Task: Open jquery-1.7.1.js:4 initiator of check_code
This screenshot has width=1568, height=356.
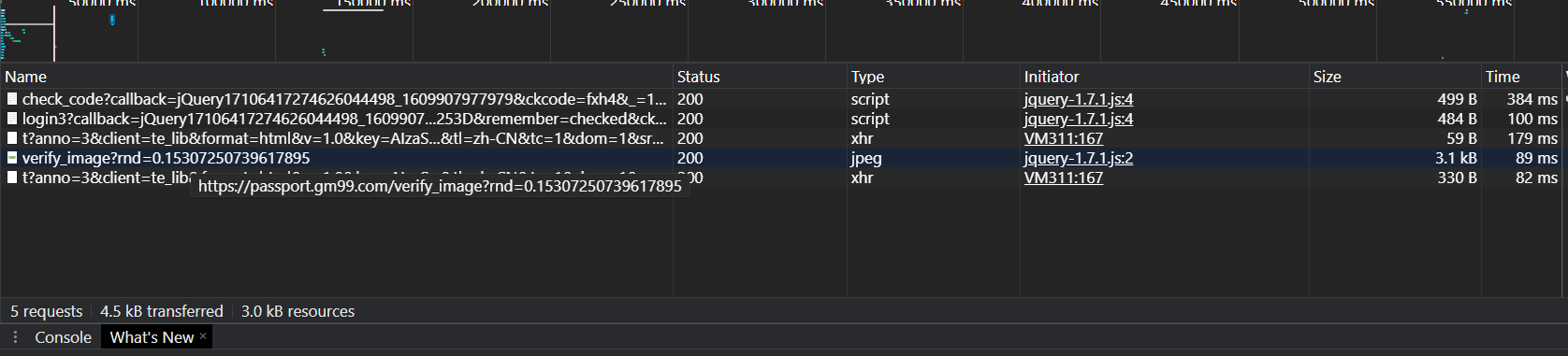Action: pos(1078,99)
